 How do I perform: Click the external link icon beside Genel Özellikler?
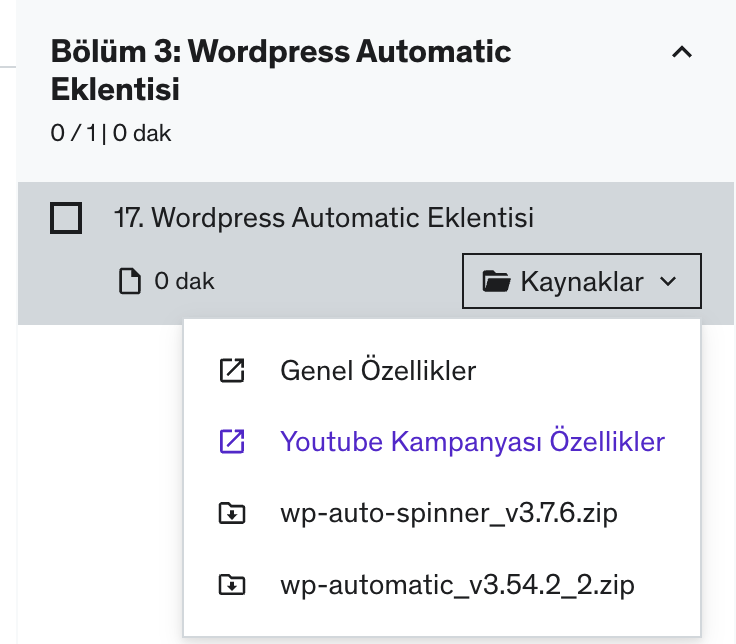tap(232, 370)
